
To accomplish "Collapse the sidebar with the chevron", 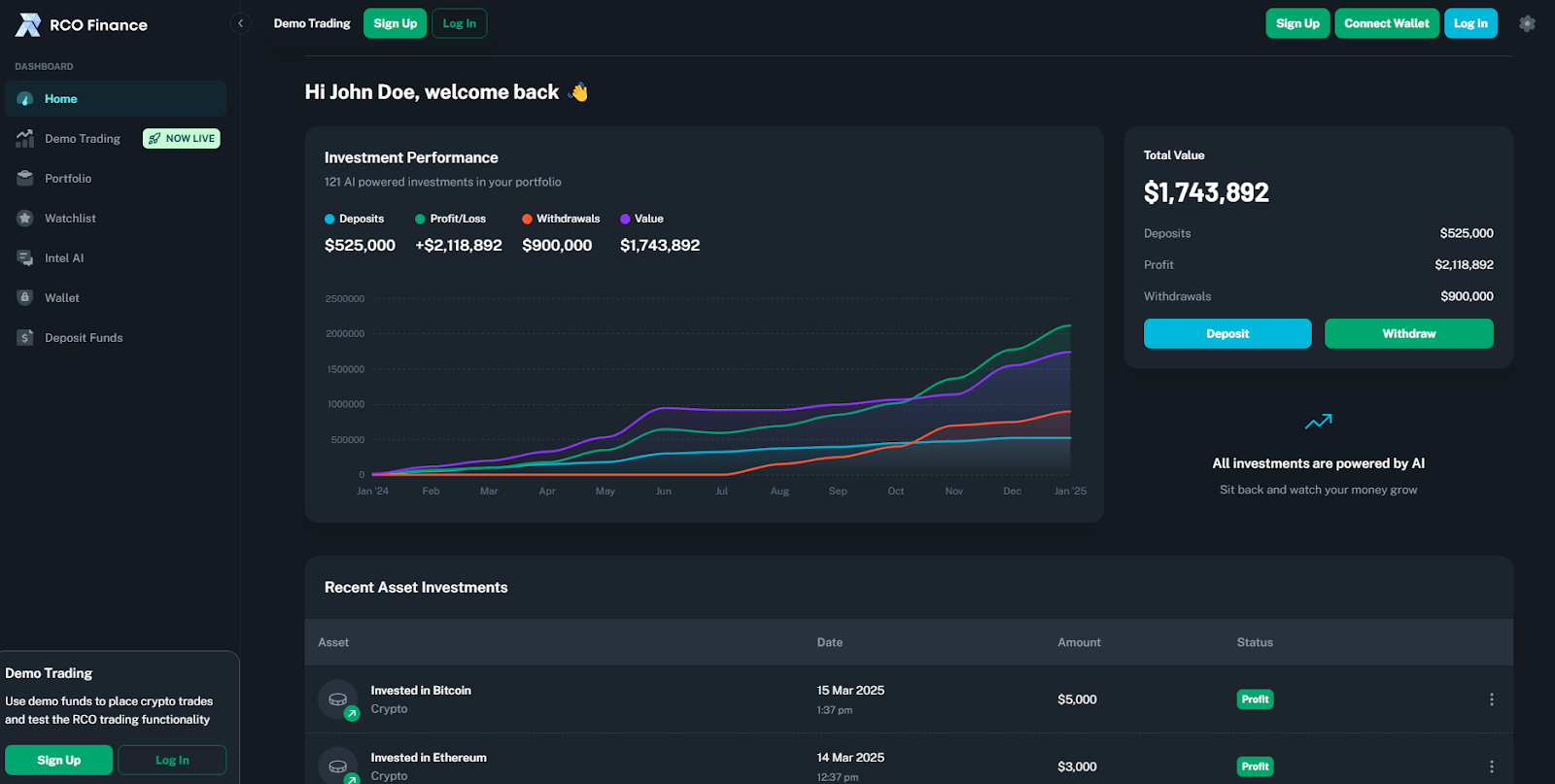I will coord(241,23).
